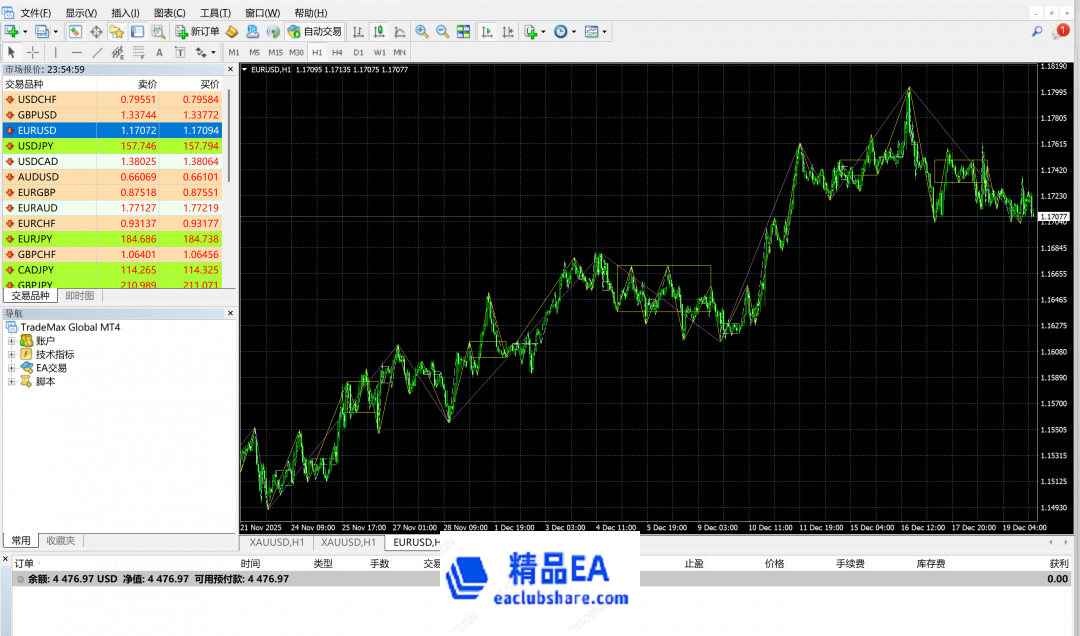Toggle the chart shift button
Viewport: 1080px width, 636px height.
pyautogui.click(x=508, y=32)
